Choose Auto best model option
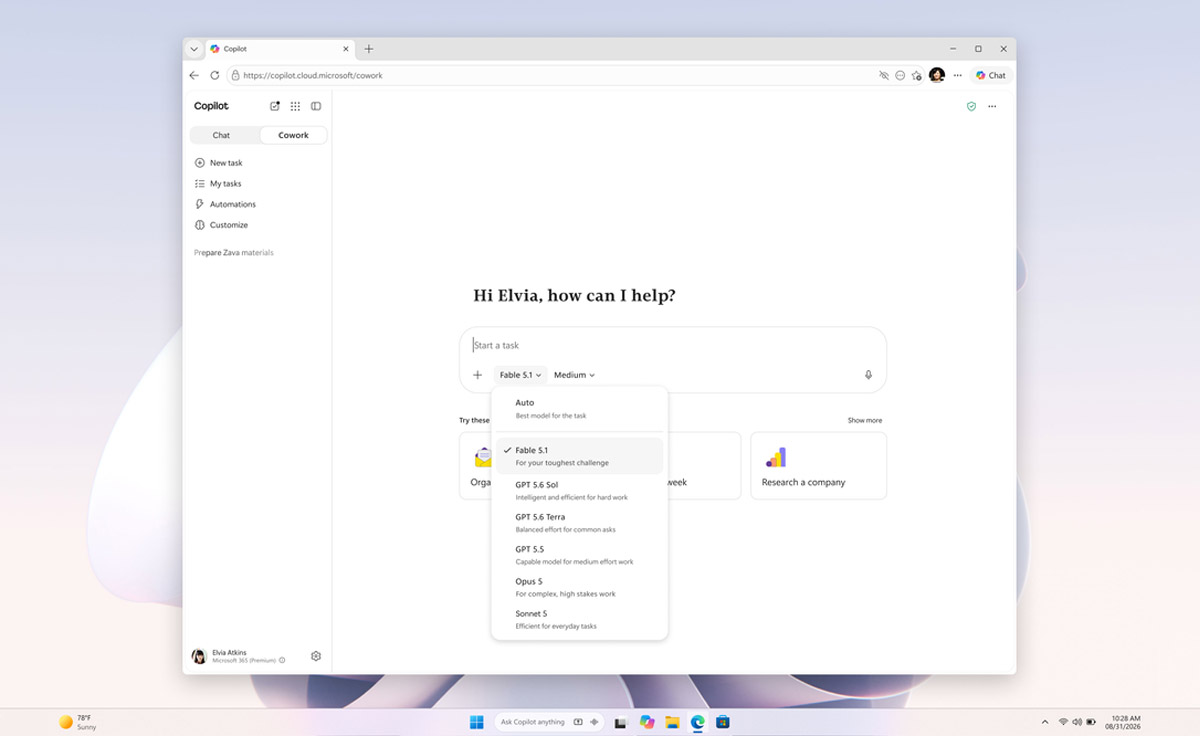The width and height of the screenshot is (1200, 736). (579, 408)
